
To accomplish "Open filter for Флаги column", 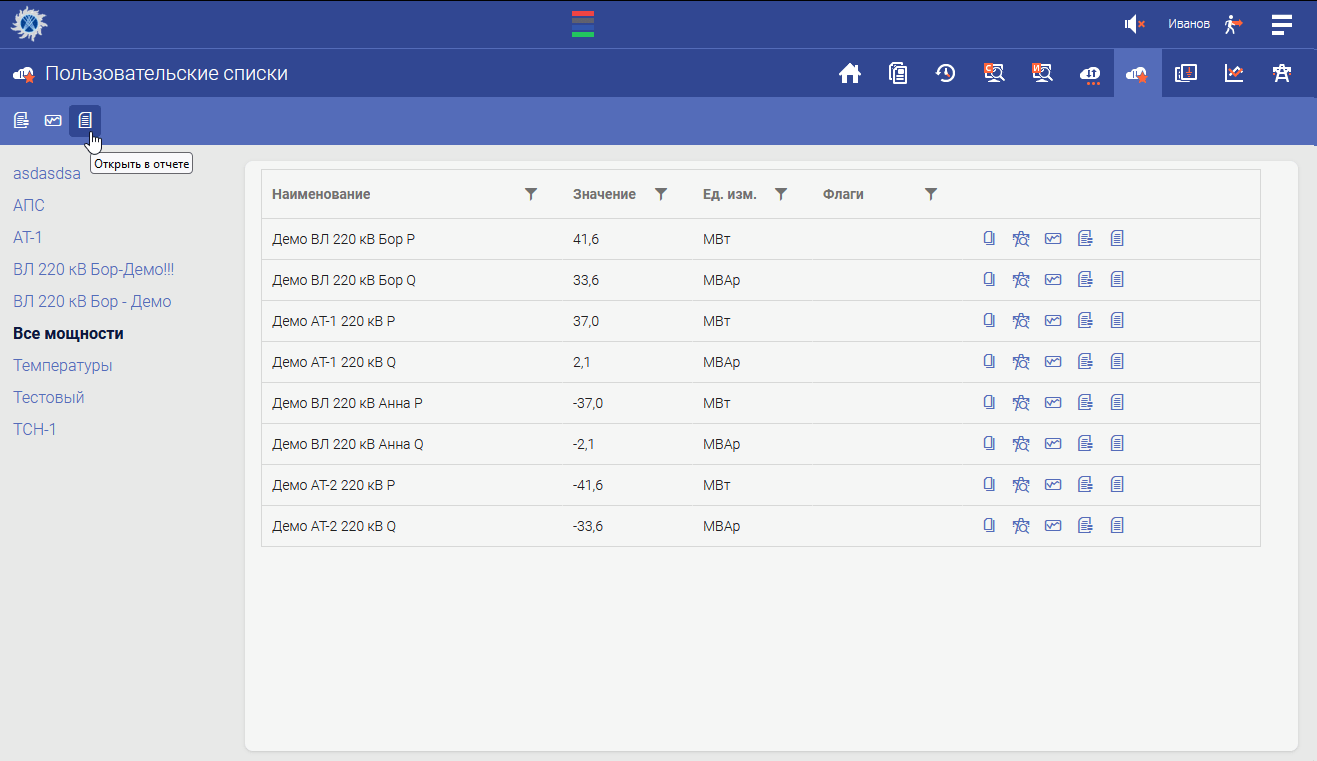I will click(x=931, y=194).
